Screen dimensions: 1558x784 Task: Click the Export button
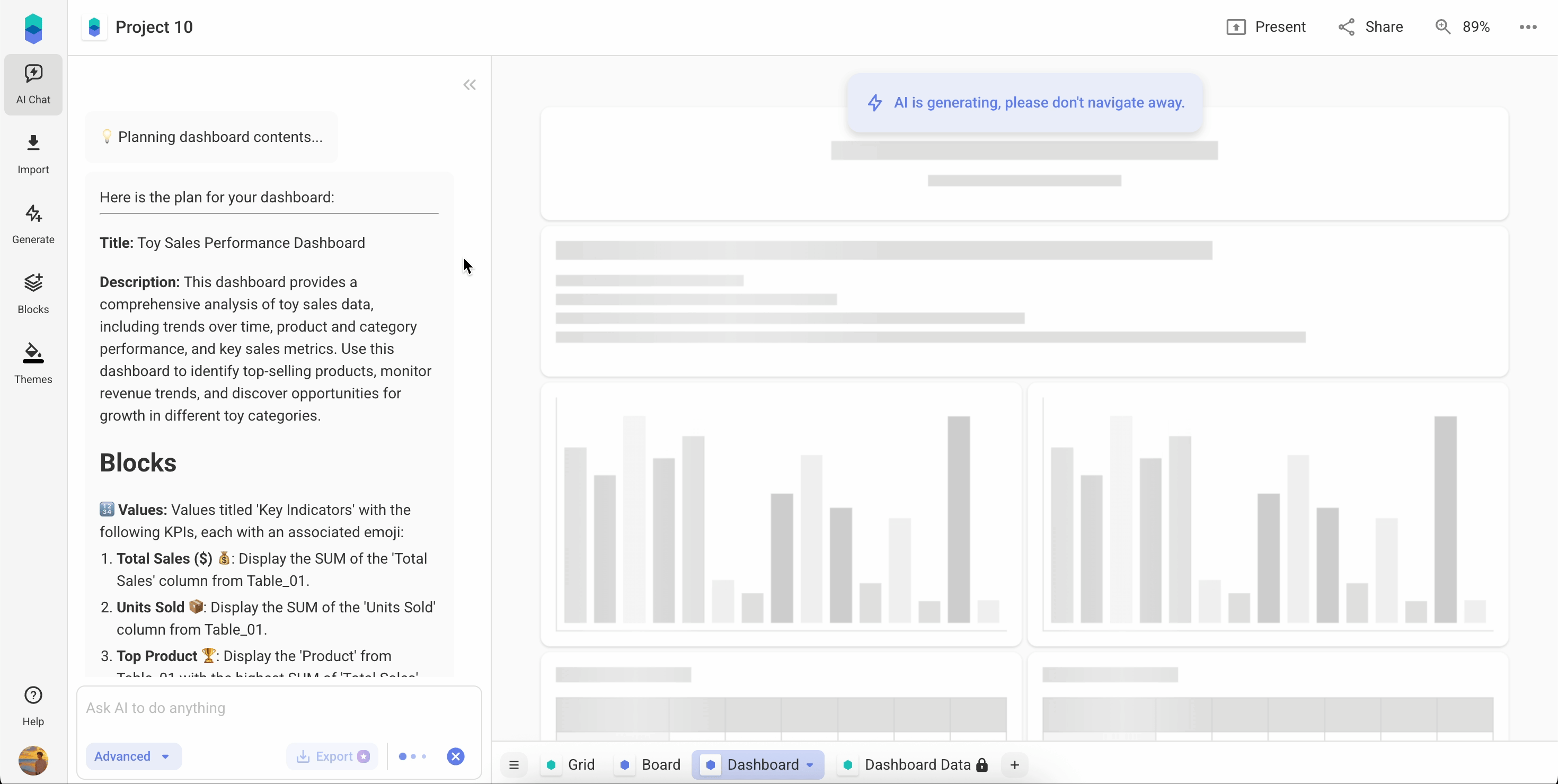(x=331, y=756)
